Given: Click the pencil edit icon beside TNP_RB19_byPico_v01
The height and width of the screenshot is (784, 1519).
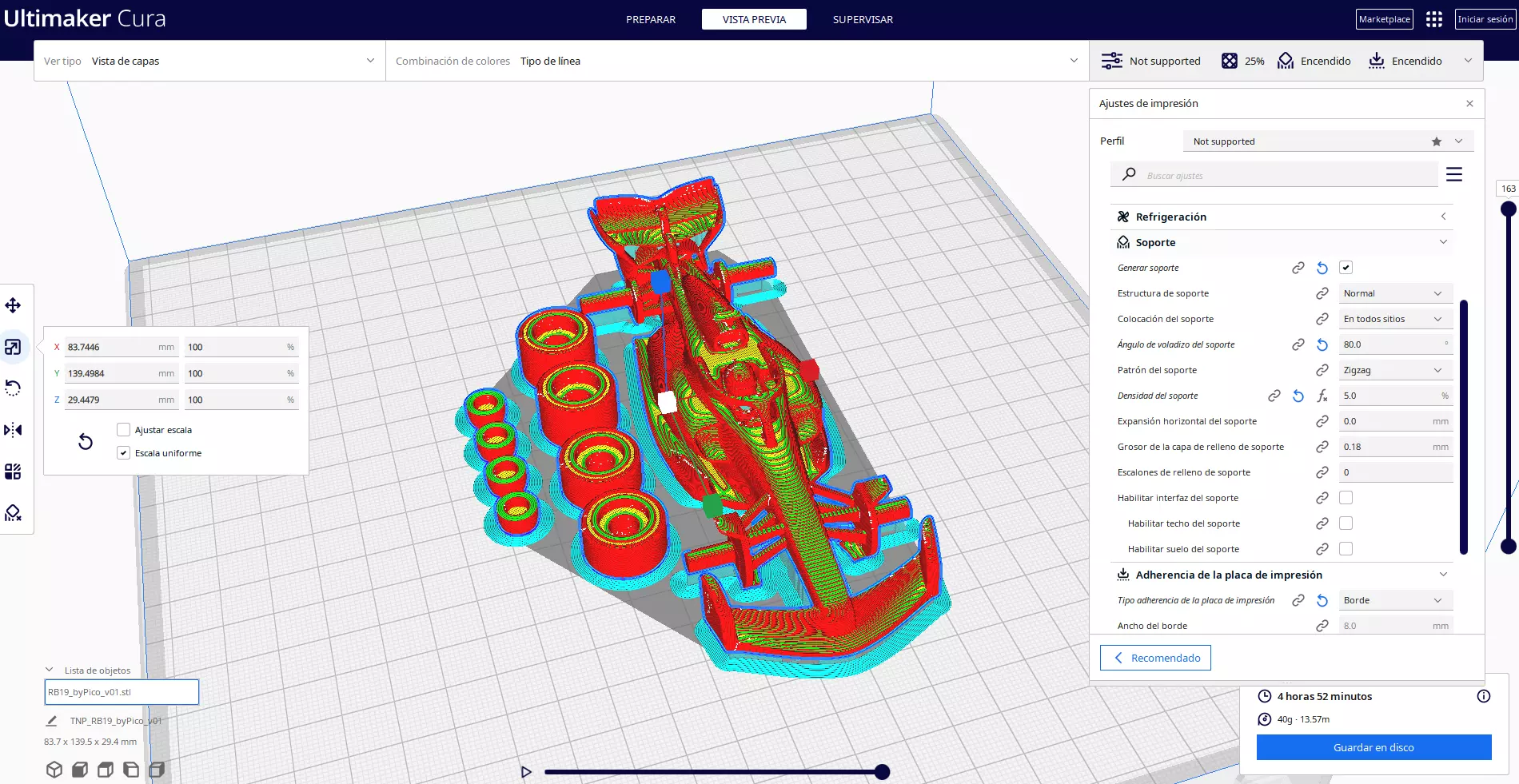Looking at the screenshot, I should [x=52, y=721].
